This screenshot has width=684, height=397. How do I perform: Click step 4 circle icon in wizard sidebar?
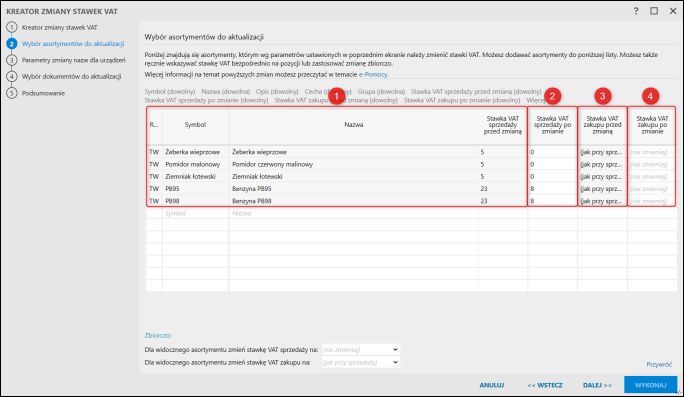click(x=12, y=76)
